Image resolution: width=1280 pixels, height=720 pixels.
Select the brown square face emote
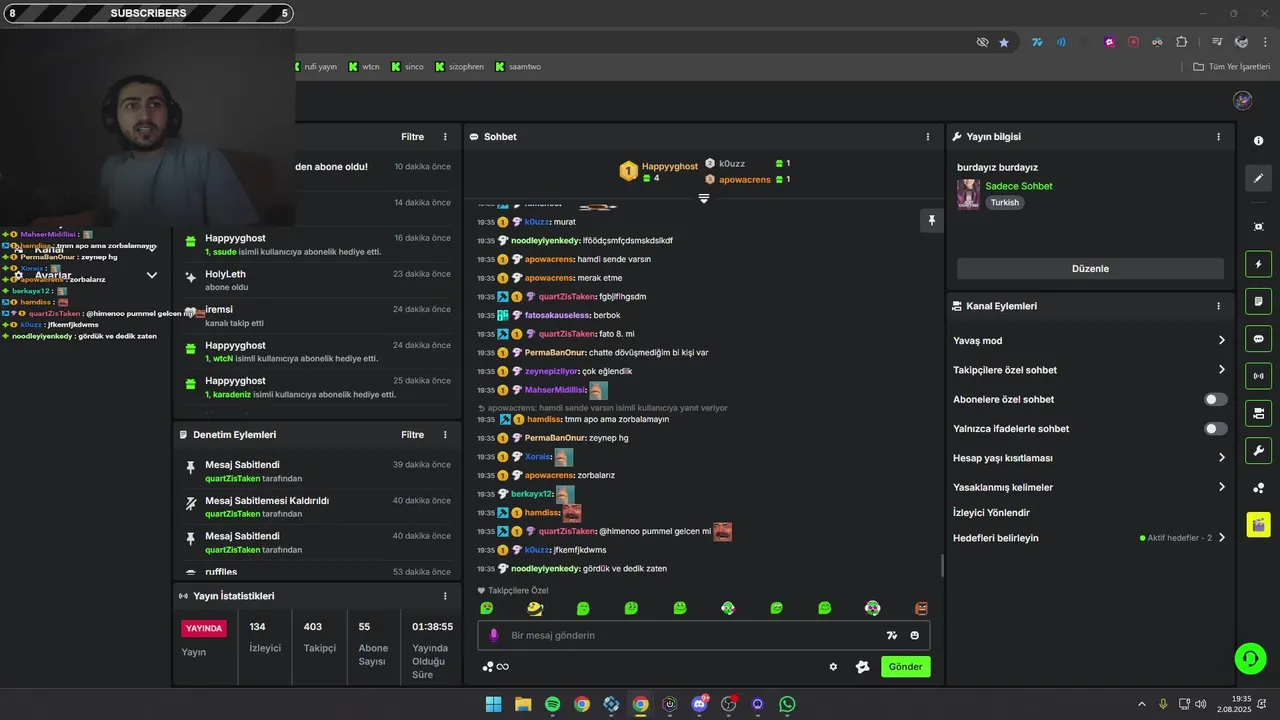click(921, 608)
